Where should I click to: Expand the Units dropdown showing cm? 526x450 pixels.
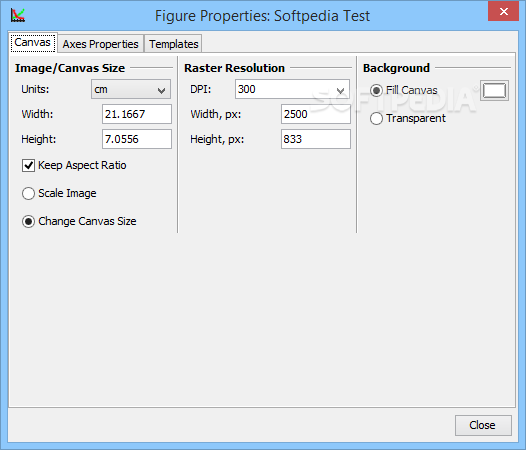tap(131, 89)
